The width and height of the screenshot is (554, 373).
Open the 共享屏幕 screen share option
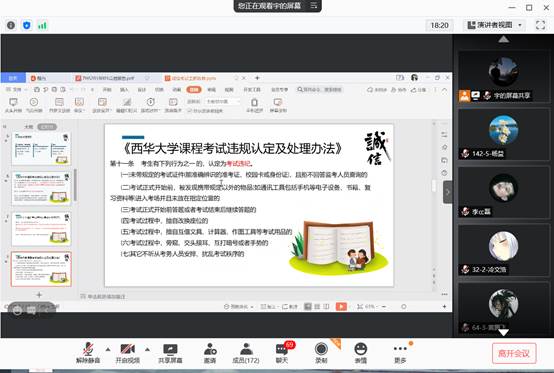click(170, 353)
